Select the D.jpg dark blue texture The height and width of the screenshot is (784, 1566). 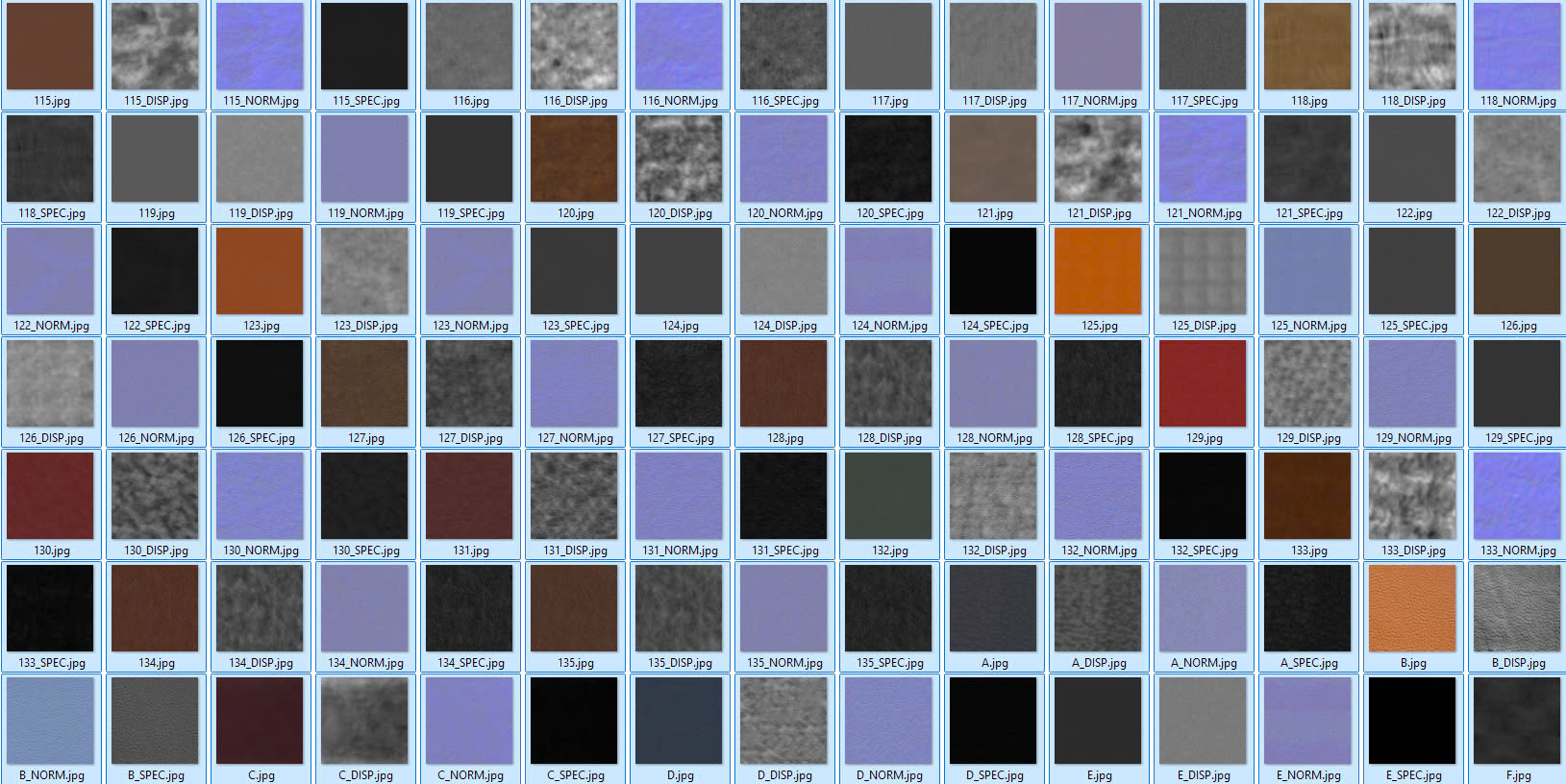[679, 722]
